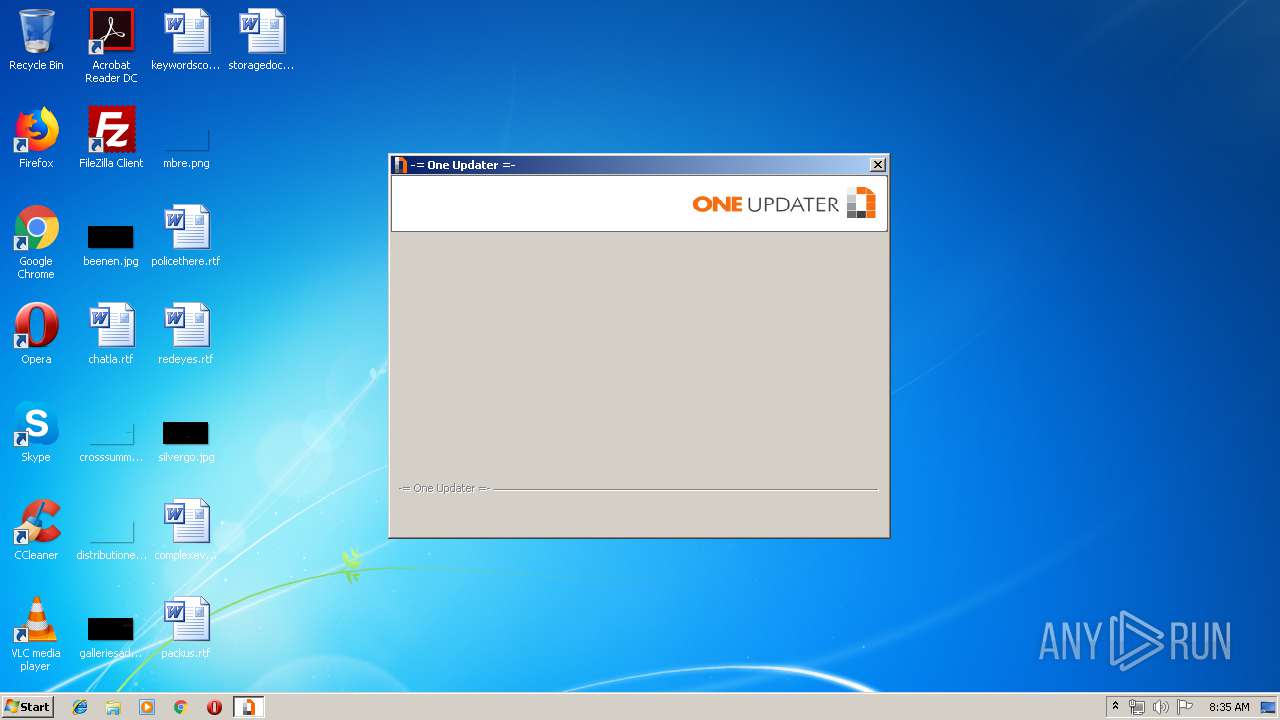
Task: Select the packus.rtf document
Action: [x=186, y=628]
